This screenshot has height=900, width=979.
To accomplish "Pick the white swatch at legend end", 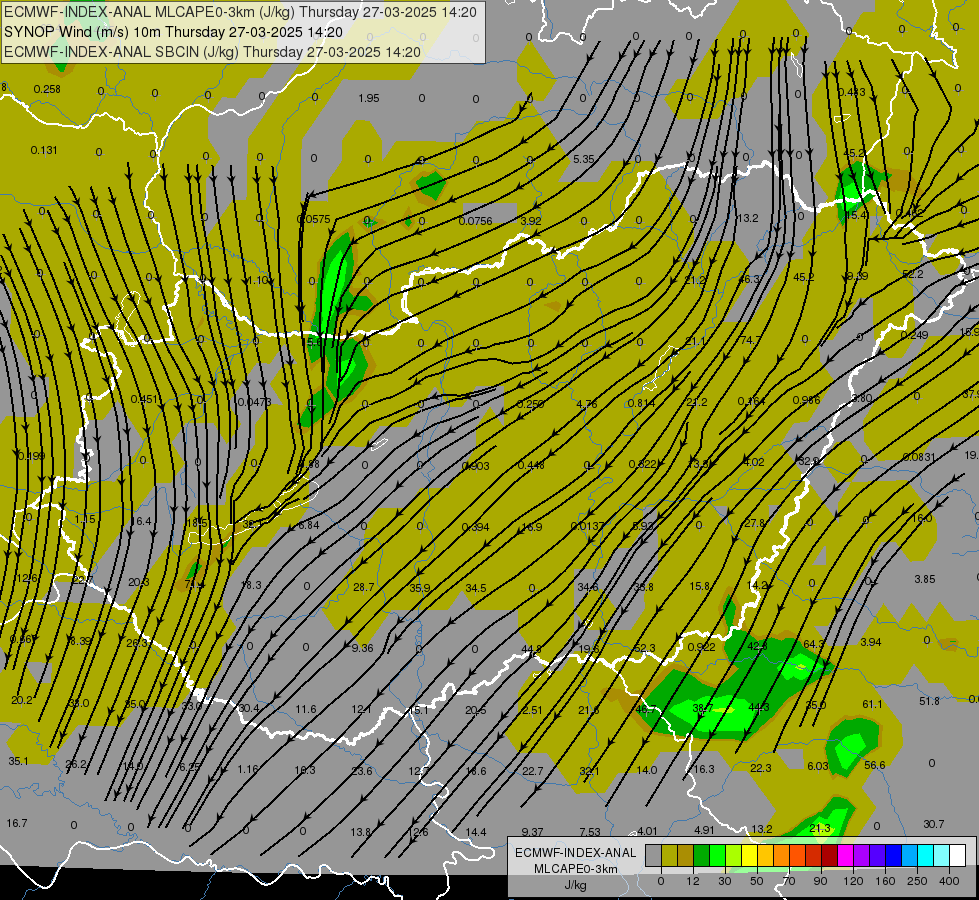I will pos(958,855).
